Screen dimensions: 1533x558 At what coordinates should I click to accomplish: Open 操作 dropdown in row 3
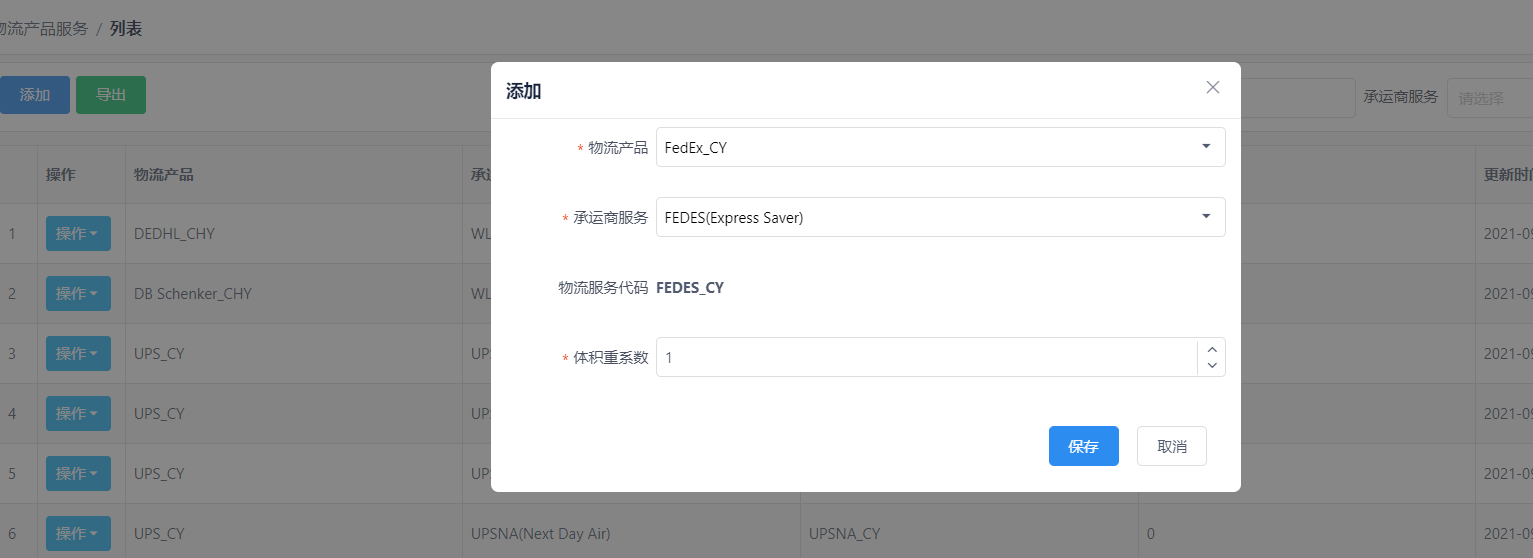(x=78, y=353)
